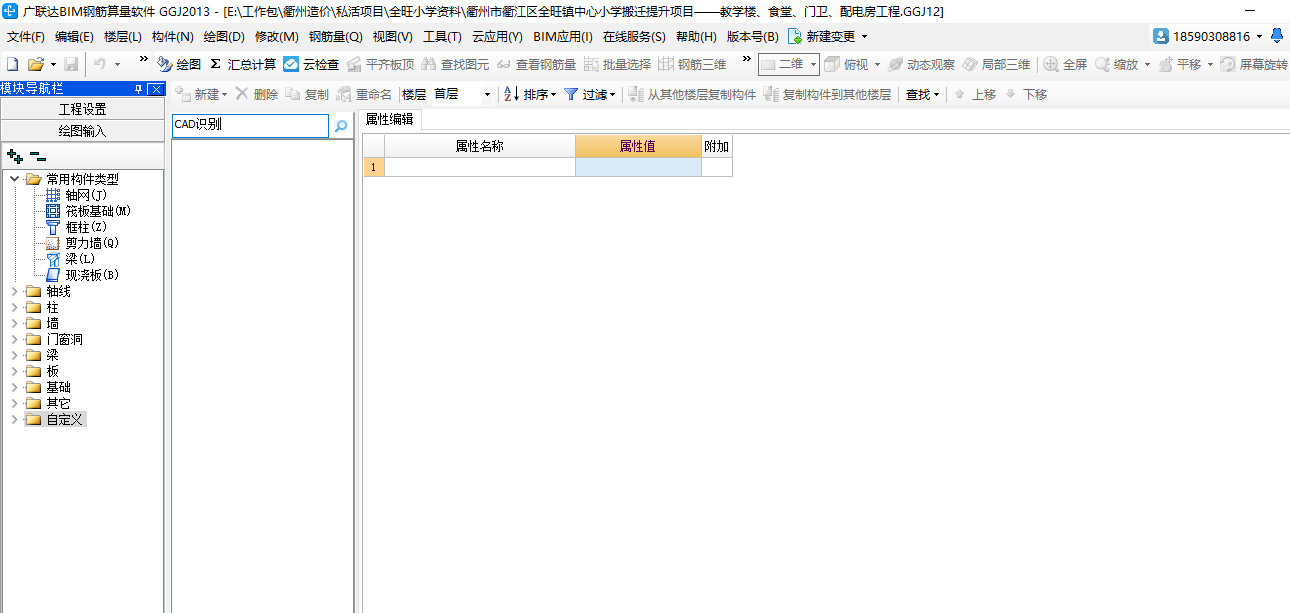Click the expand-all plus icon
The image size is (1290, 613).
(15, 156)
